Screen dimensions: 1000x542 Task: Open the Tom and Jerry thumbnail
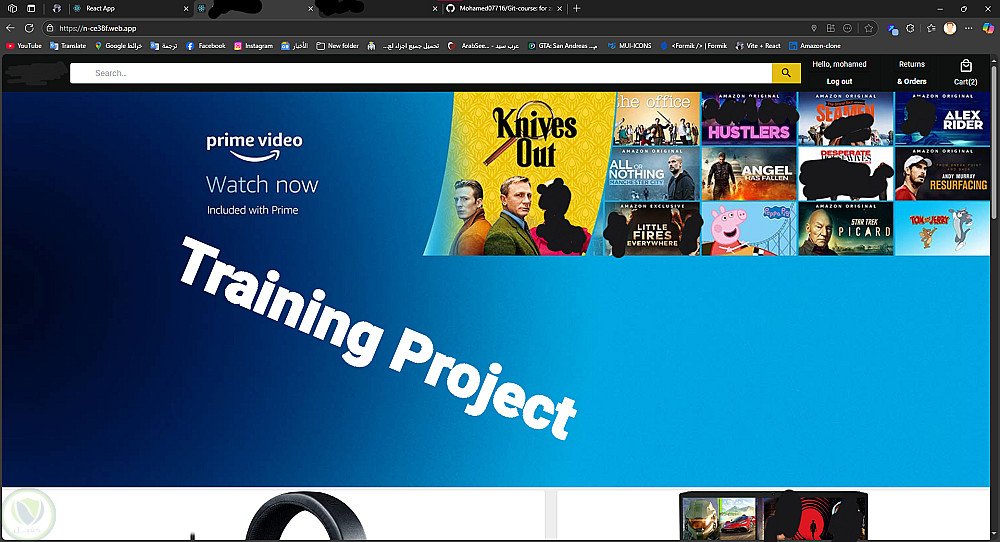pos(942,229)
